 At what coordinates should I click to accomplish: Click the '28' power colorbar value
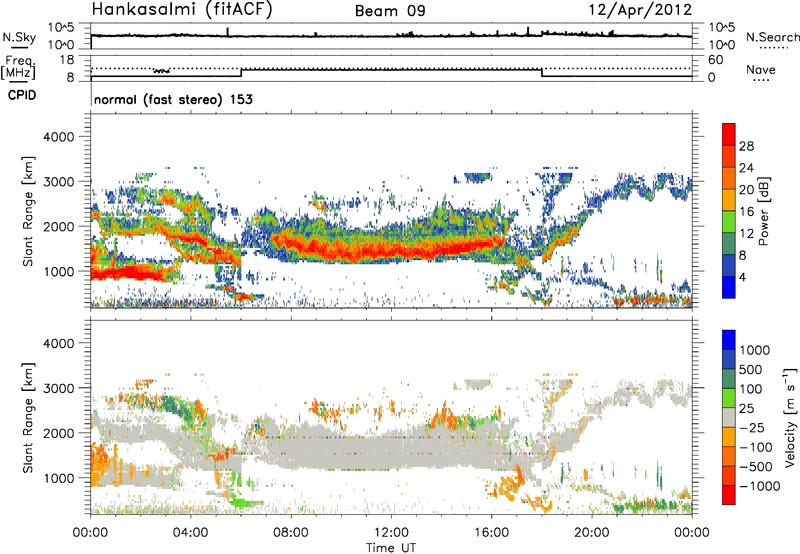tap(746, 146)
